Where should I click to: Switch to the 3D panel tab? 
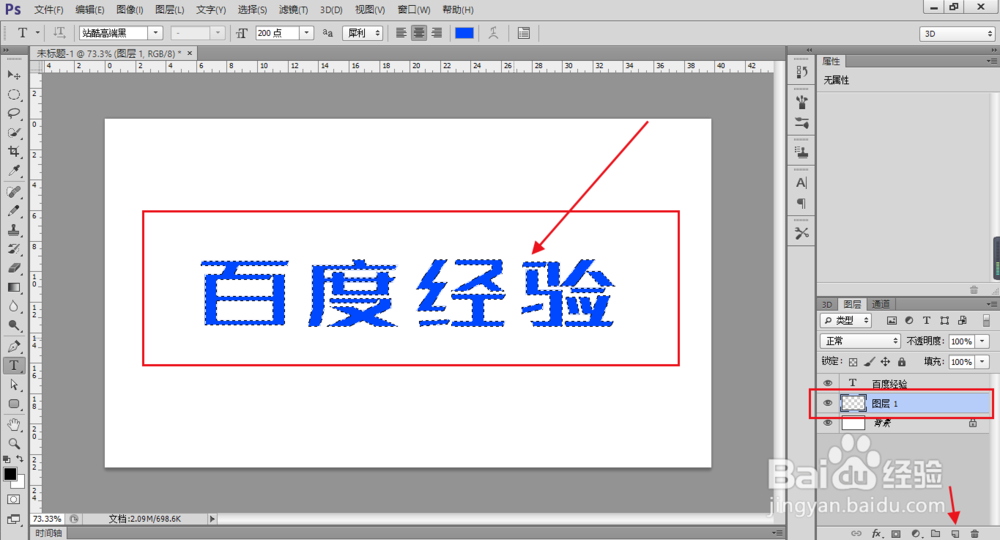pos(827,304)
